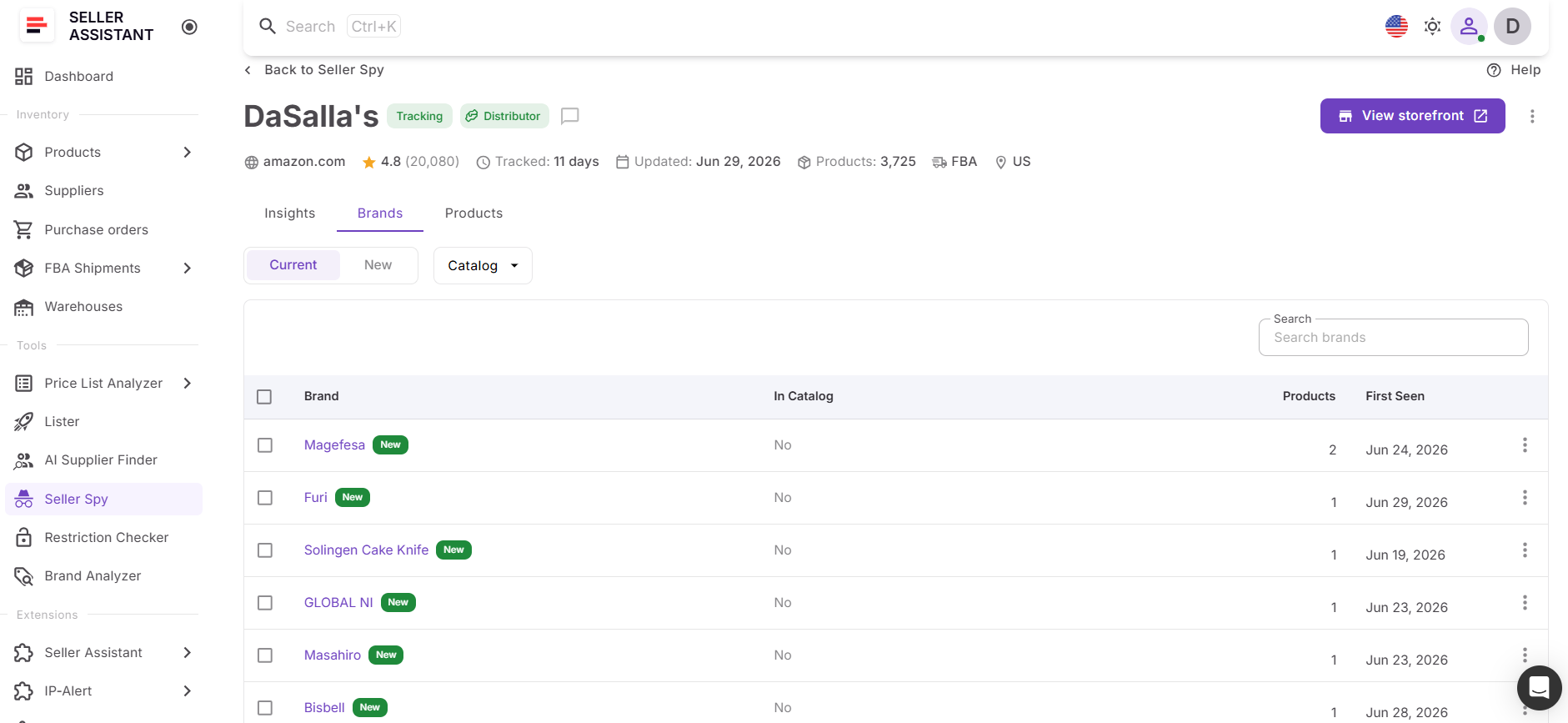Viewport: 1568px width, 723px height.
Task: Switch to Current brands toggle
Action: coord(293,265)
